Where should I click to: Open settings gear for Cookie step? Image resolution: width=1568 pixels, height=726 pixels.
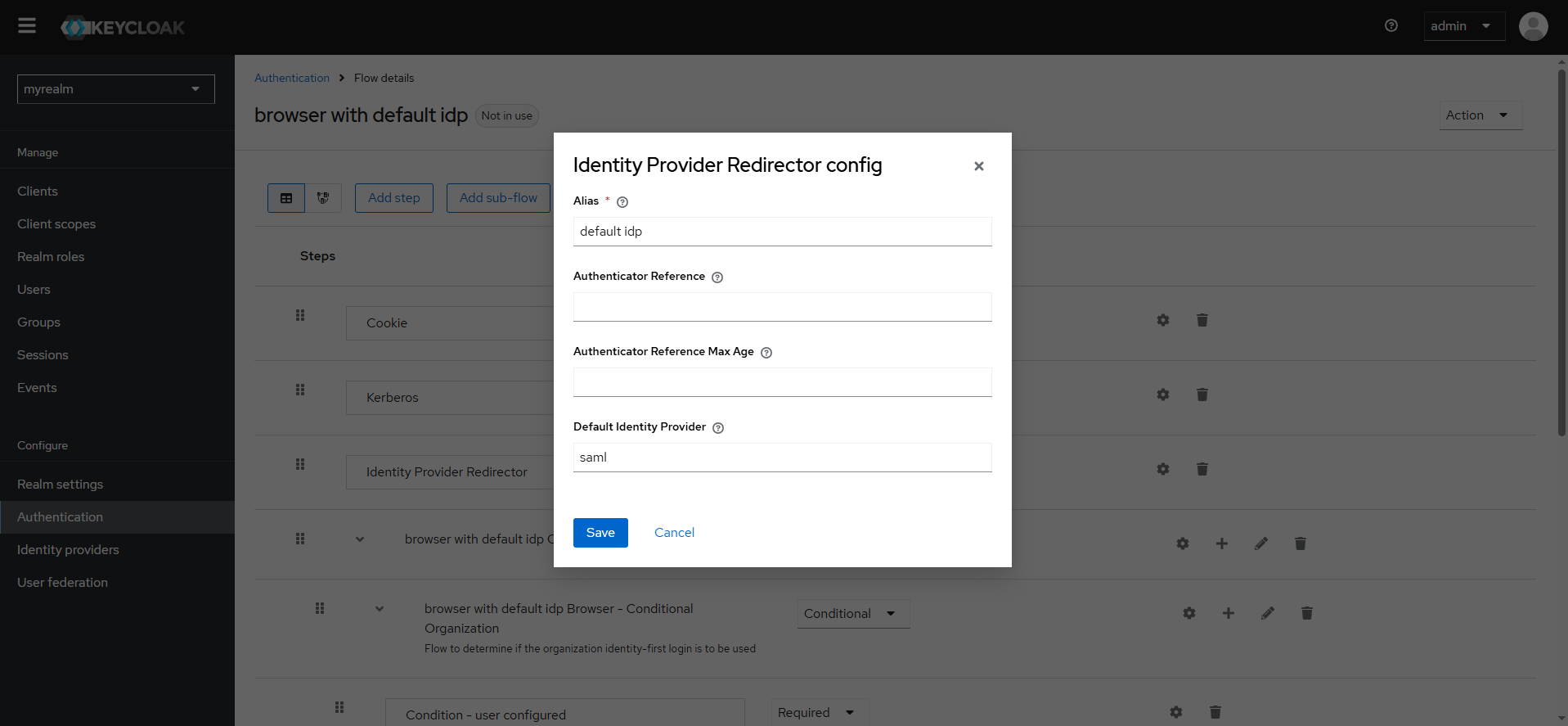(x=1163, y=320)
